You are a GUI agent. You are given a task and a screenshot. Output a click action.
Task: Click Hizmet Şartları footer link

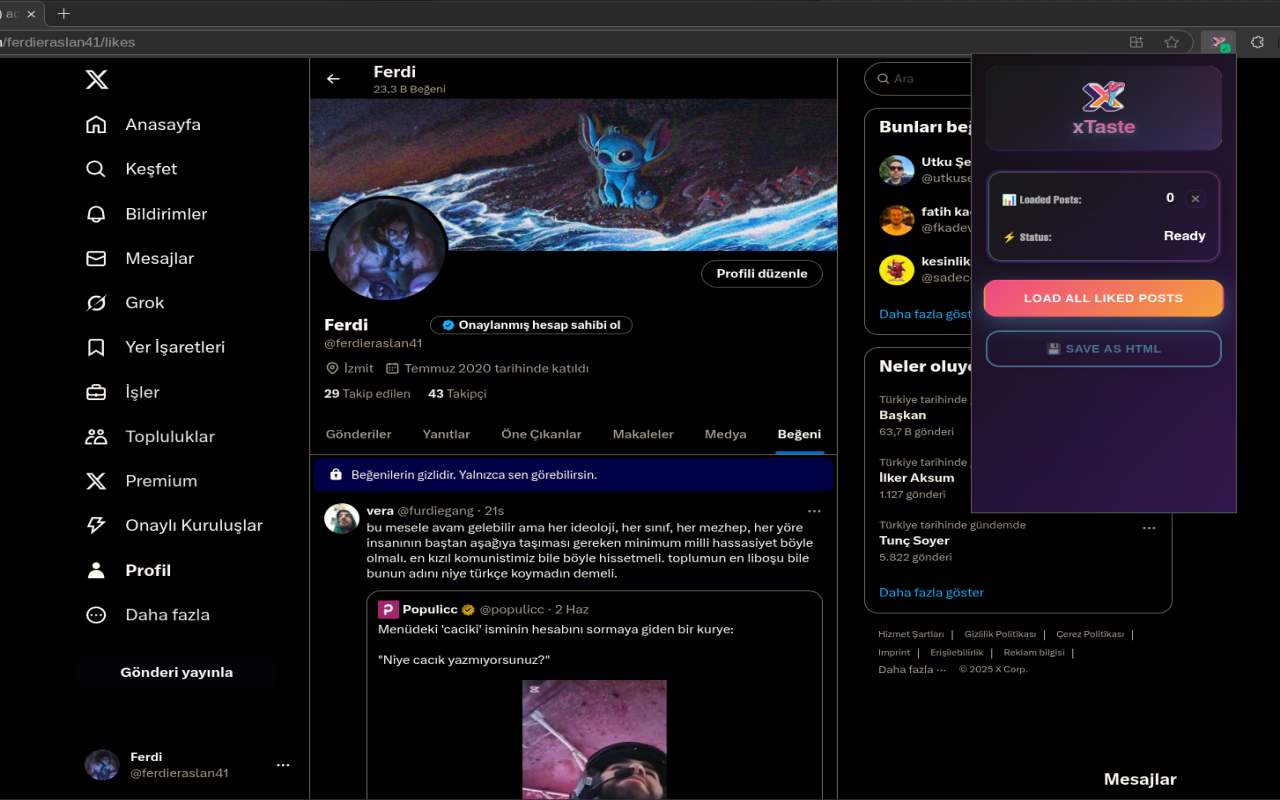point(911,634)
